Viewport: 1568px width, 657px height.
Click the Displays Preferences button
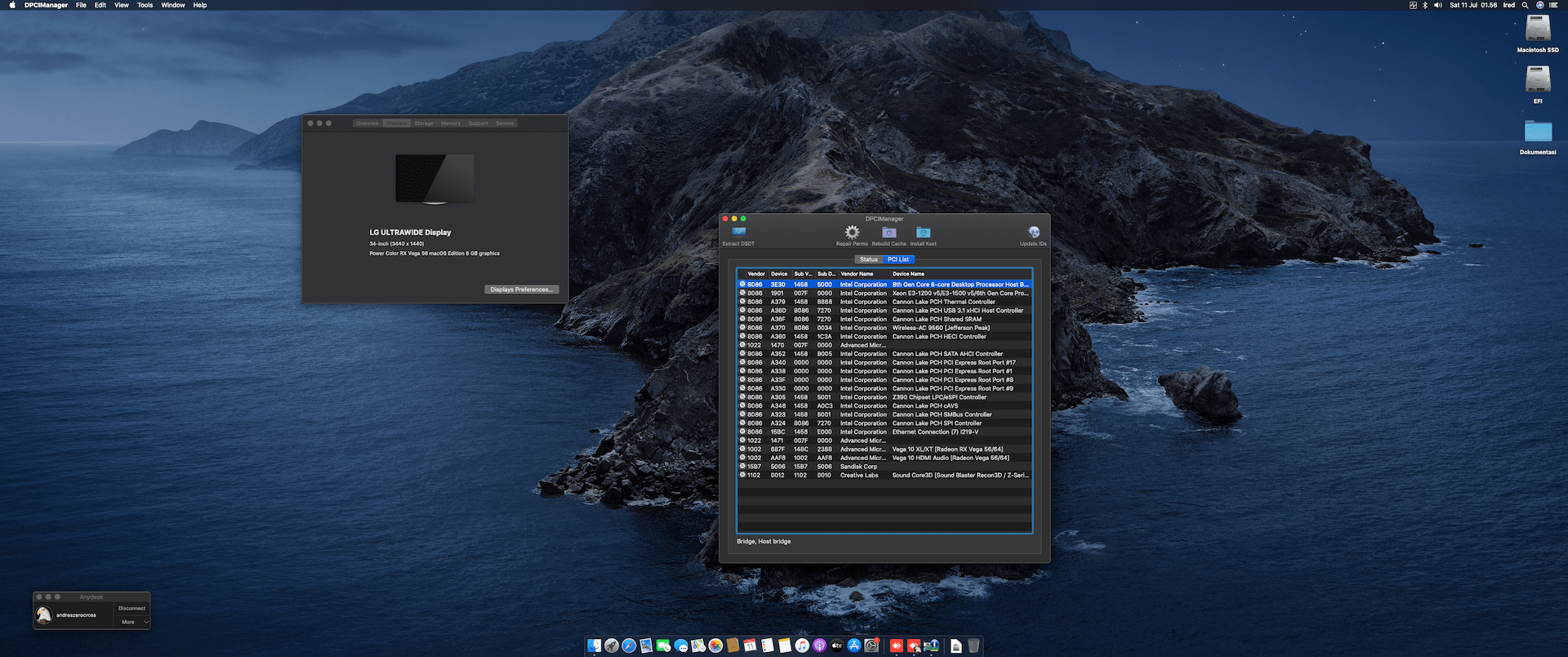coord(522,289)
